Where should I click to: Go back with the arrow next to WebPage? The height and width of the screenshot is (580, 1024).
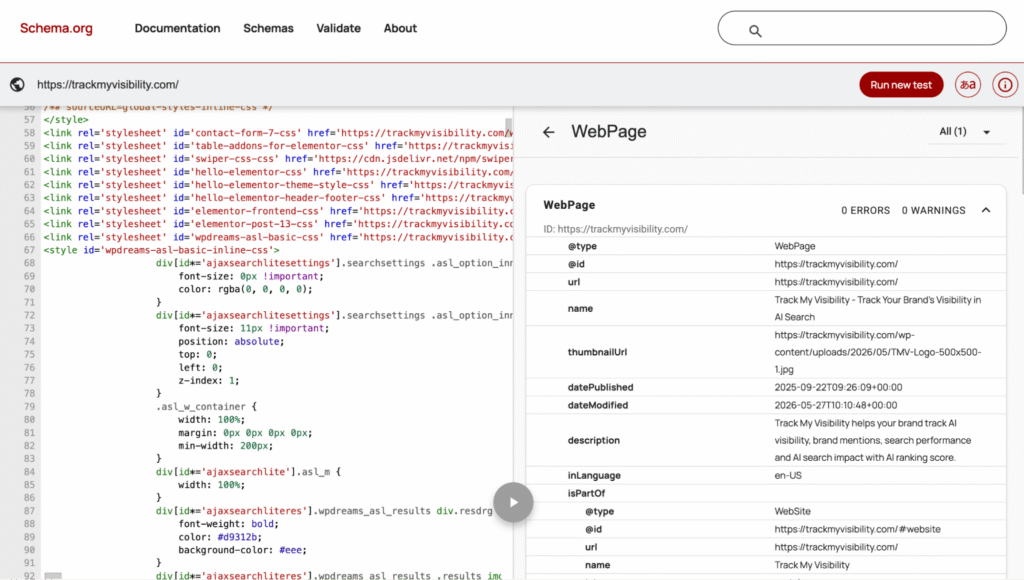549,132
